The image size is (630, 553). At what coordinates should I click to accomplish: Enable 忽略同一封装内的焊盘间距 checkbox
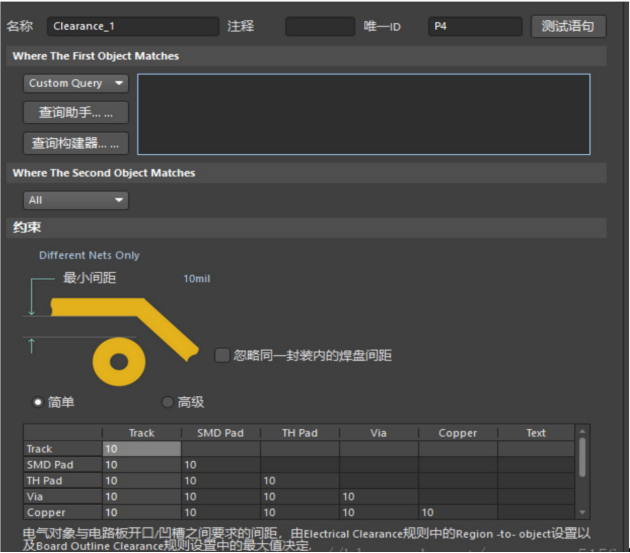[x=222, y=355]
